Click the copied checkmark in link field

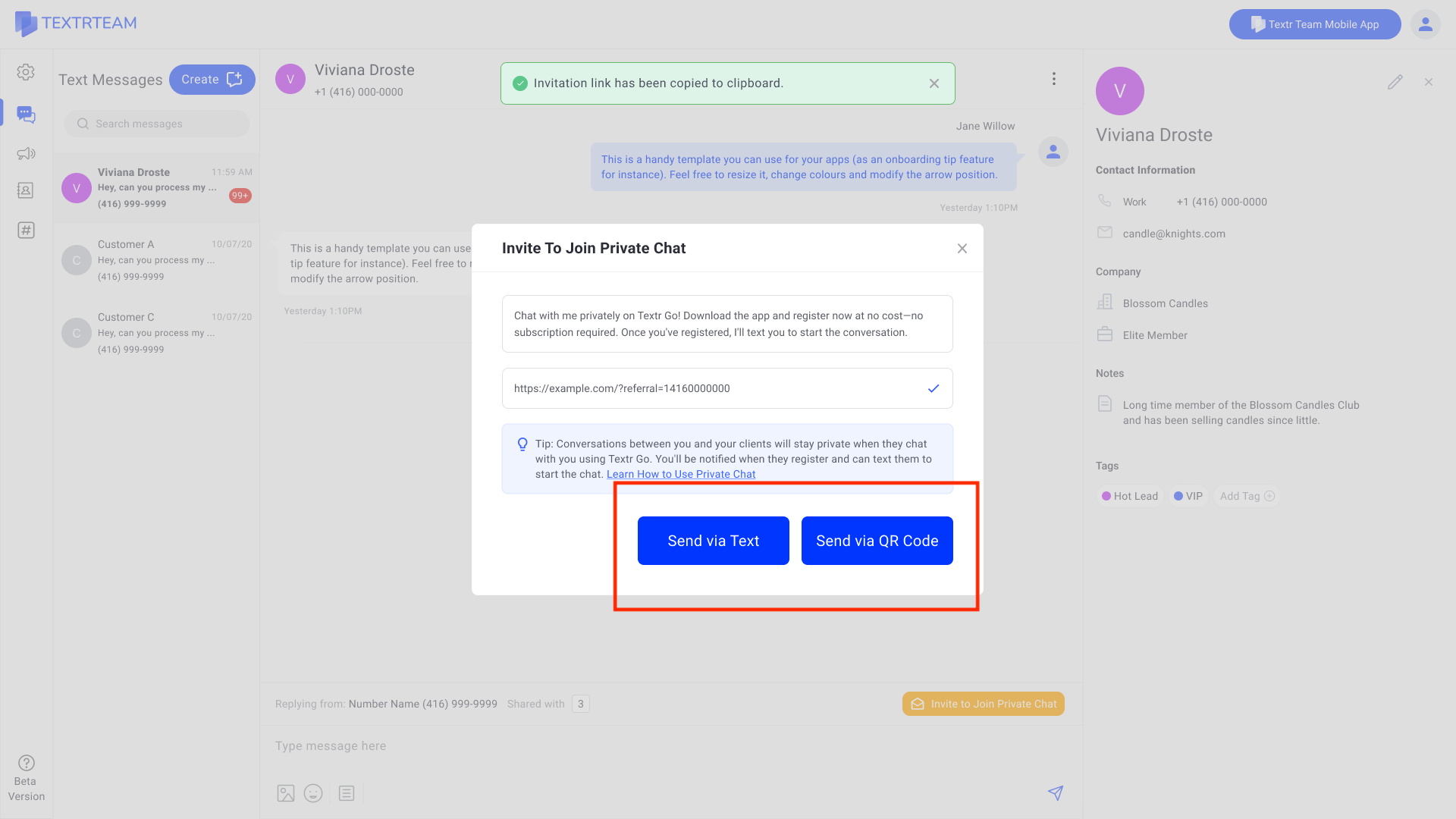934,388
